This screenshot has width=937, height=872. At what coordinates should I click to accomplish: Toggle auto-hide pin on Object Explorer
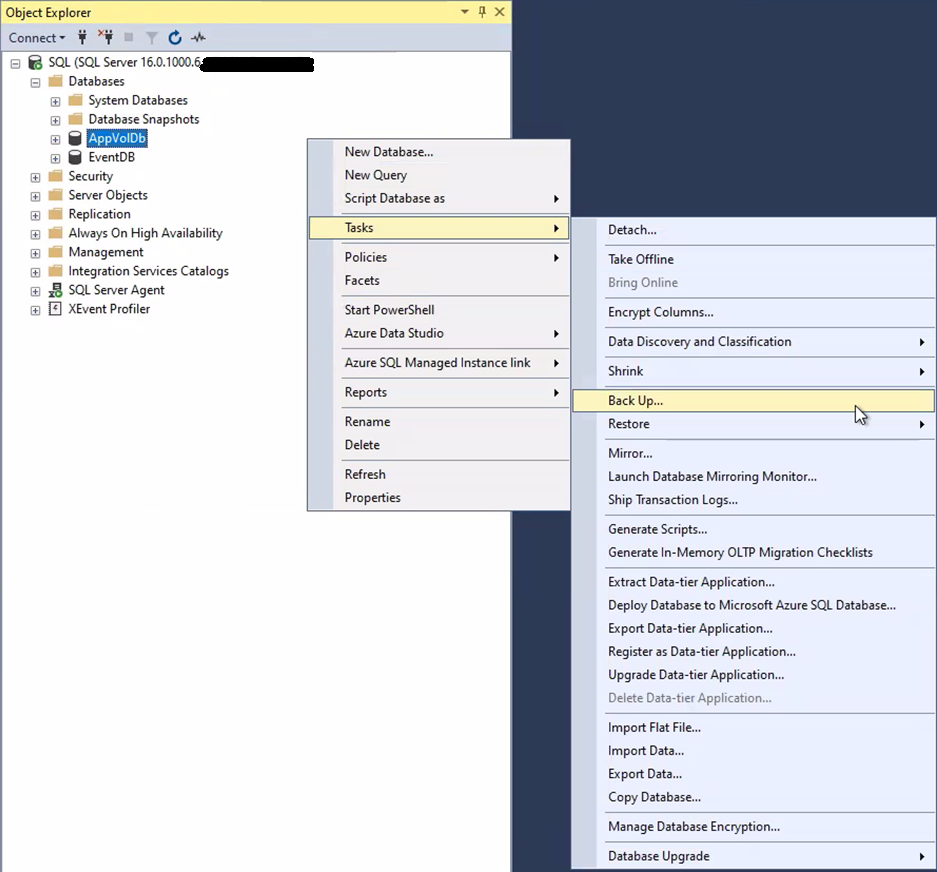(x=482, y=12)
